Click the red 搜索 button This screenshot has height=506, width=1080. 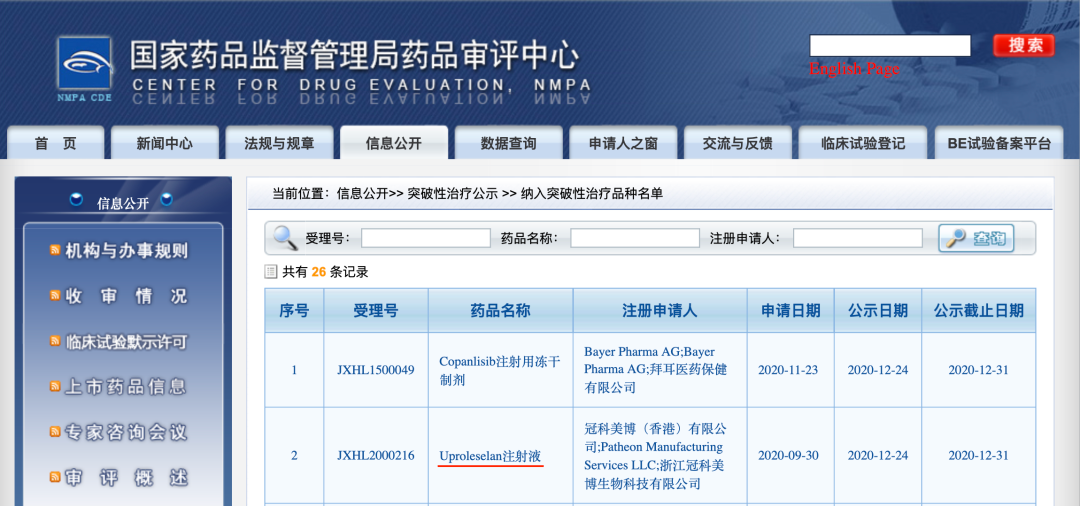pos(1024,45)
